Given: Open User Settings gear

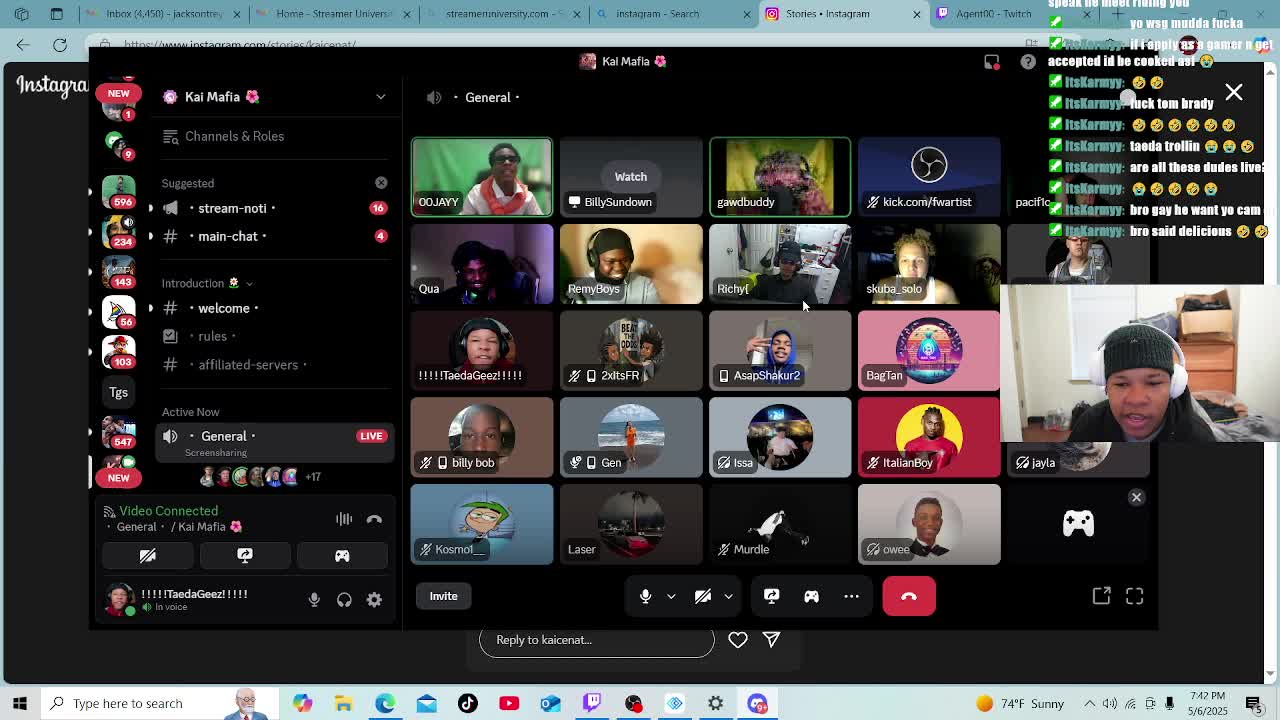Looking at the screenshot, I should pos(374,600).
